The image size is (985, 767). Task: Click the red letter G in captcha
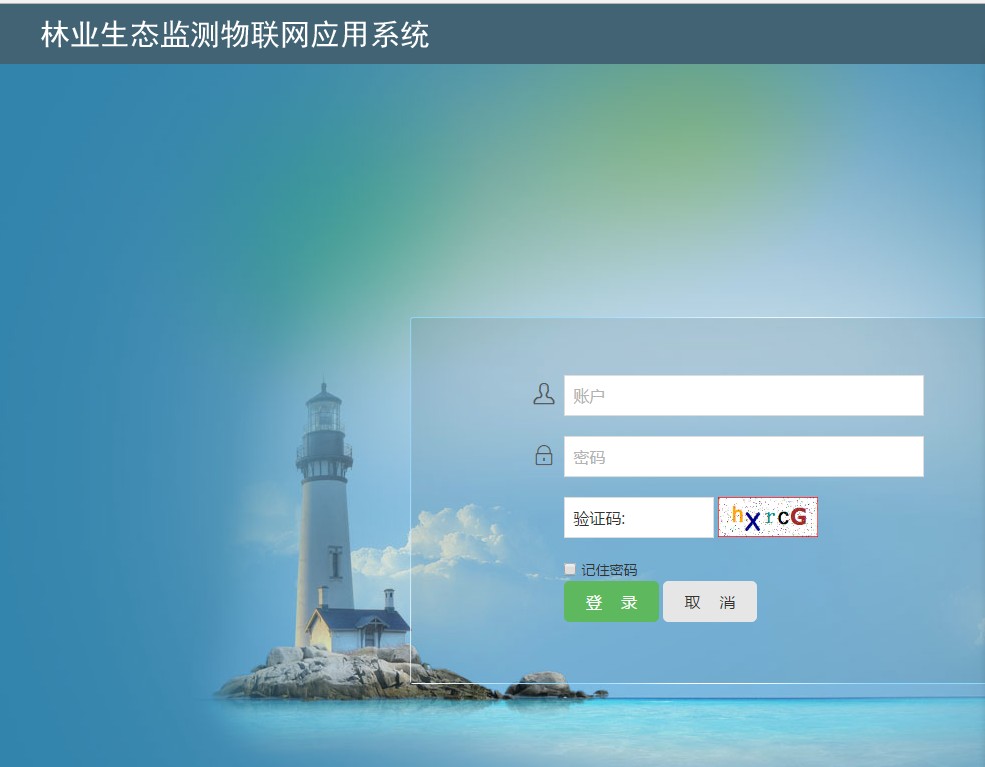(x=798, y=516)
